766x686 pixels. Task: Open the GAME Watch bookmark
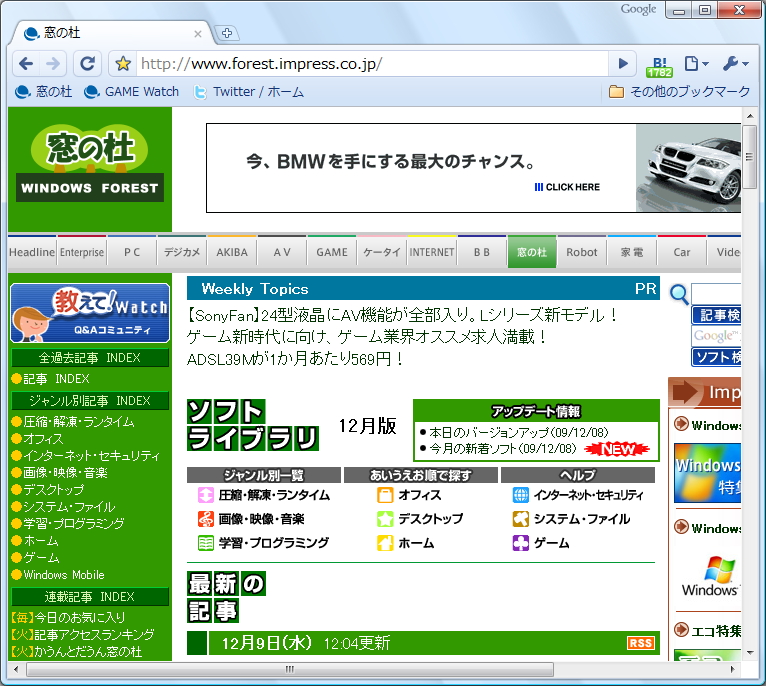131,92
